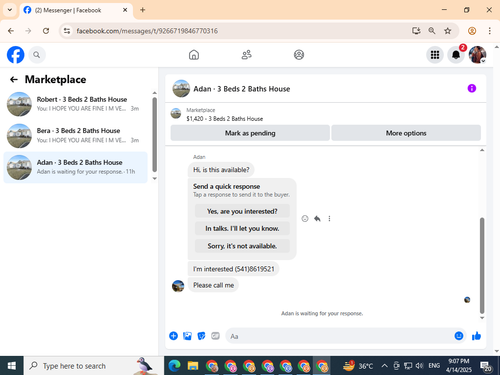Click the reply arrow next to the message

tap(317, 219)
